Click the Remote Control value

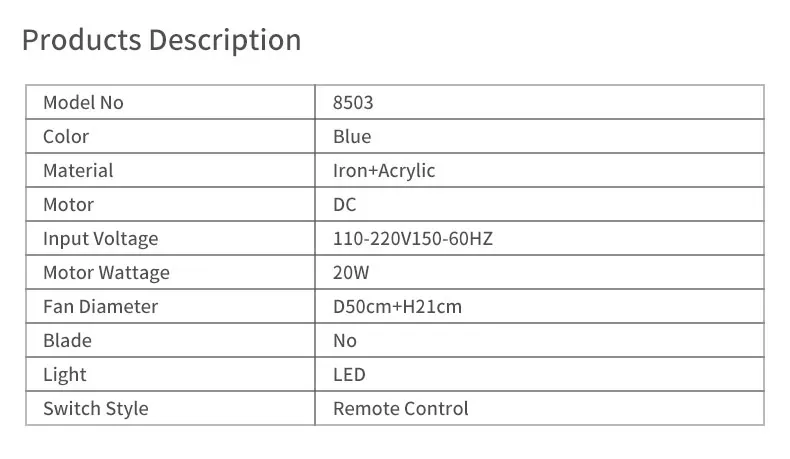point(400,409)
